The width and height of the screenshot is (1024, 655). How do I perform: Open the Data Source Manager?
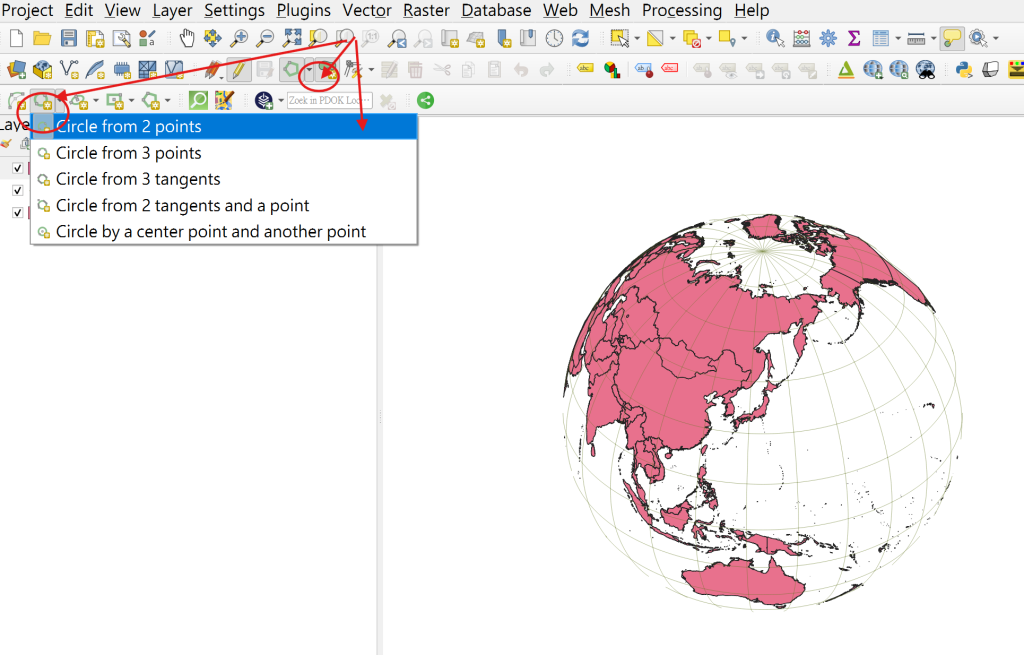pos(16,69)
